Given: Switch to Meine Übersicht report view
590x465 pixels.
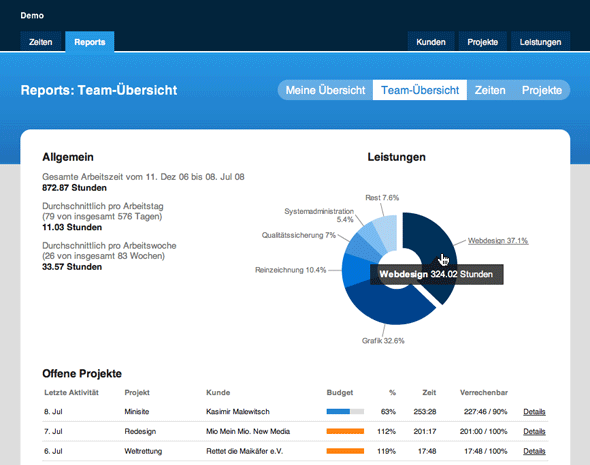Looking at the screenshot, I should pos(325,90).
